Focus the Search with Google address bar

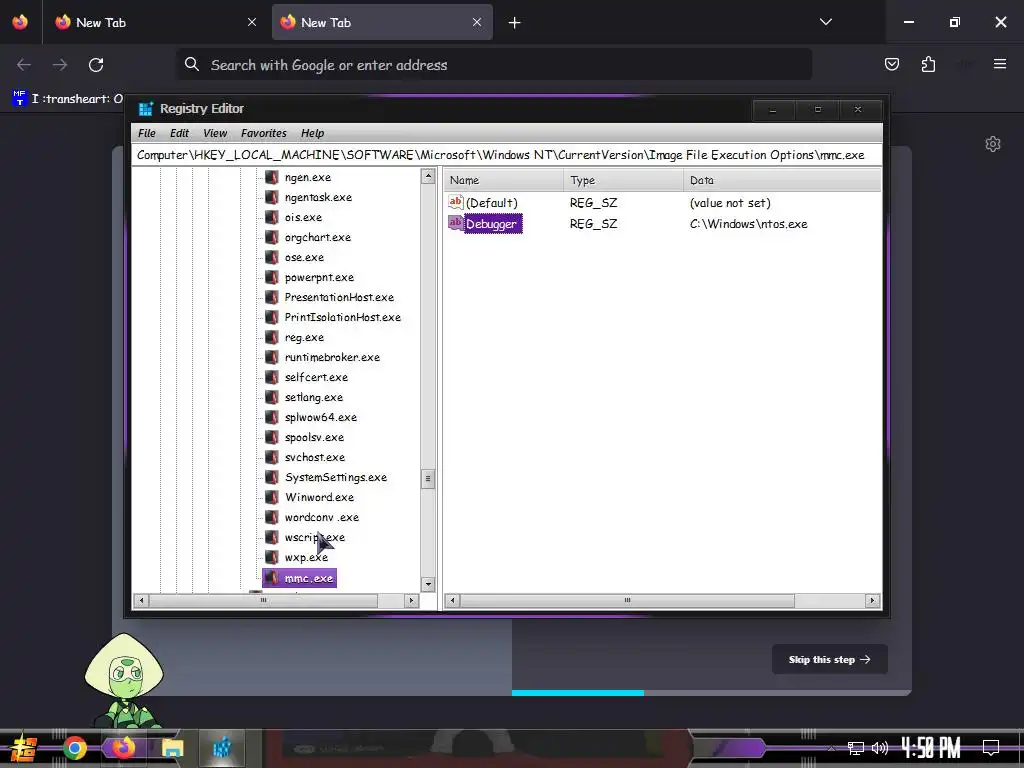point(494,65)
